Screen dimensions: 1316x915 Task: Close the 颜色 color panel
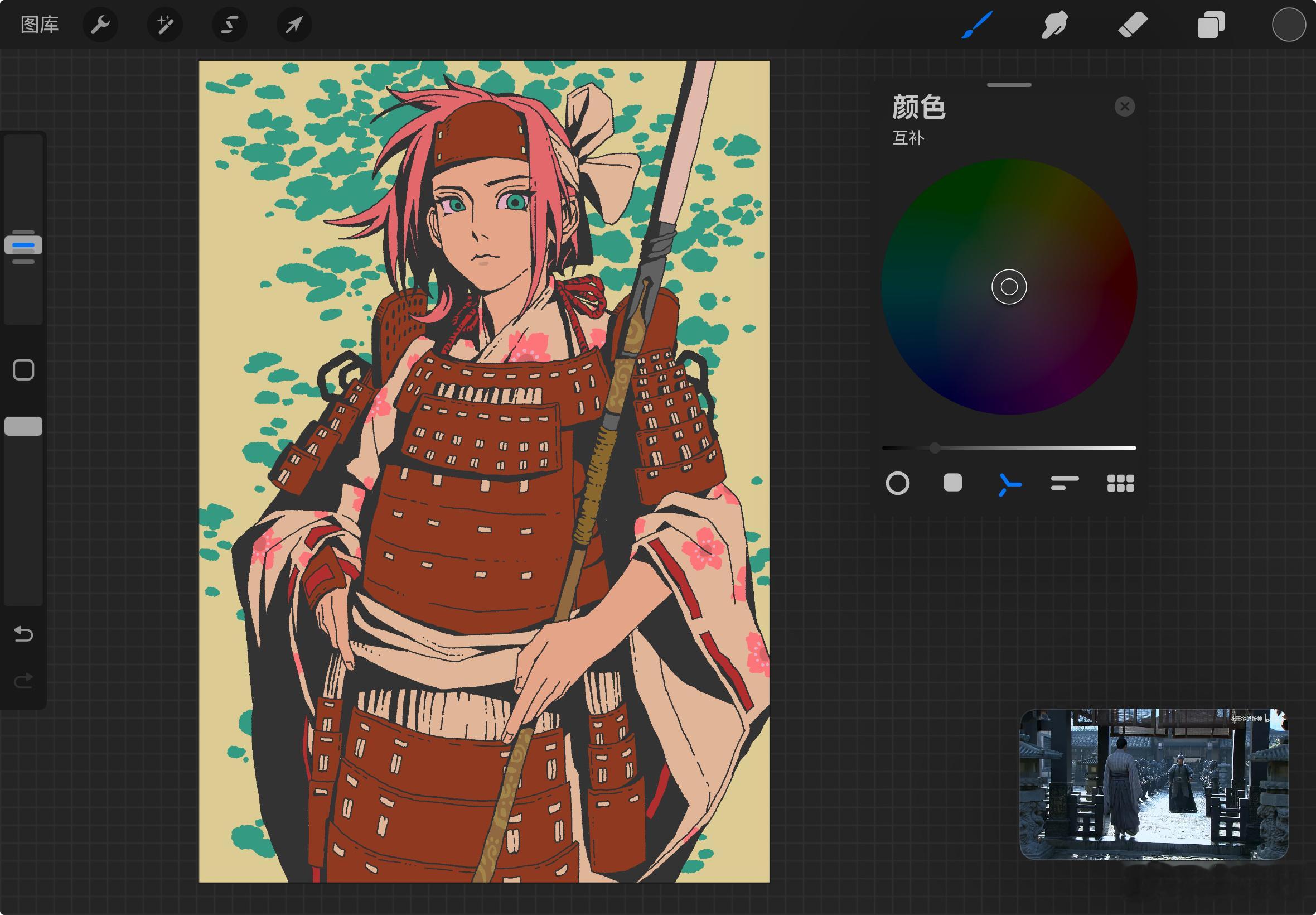tap(1125, 107)
